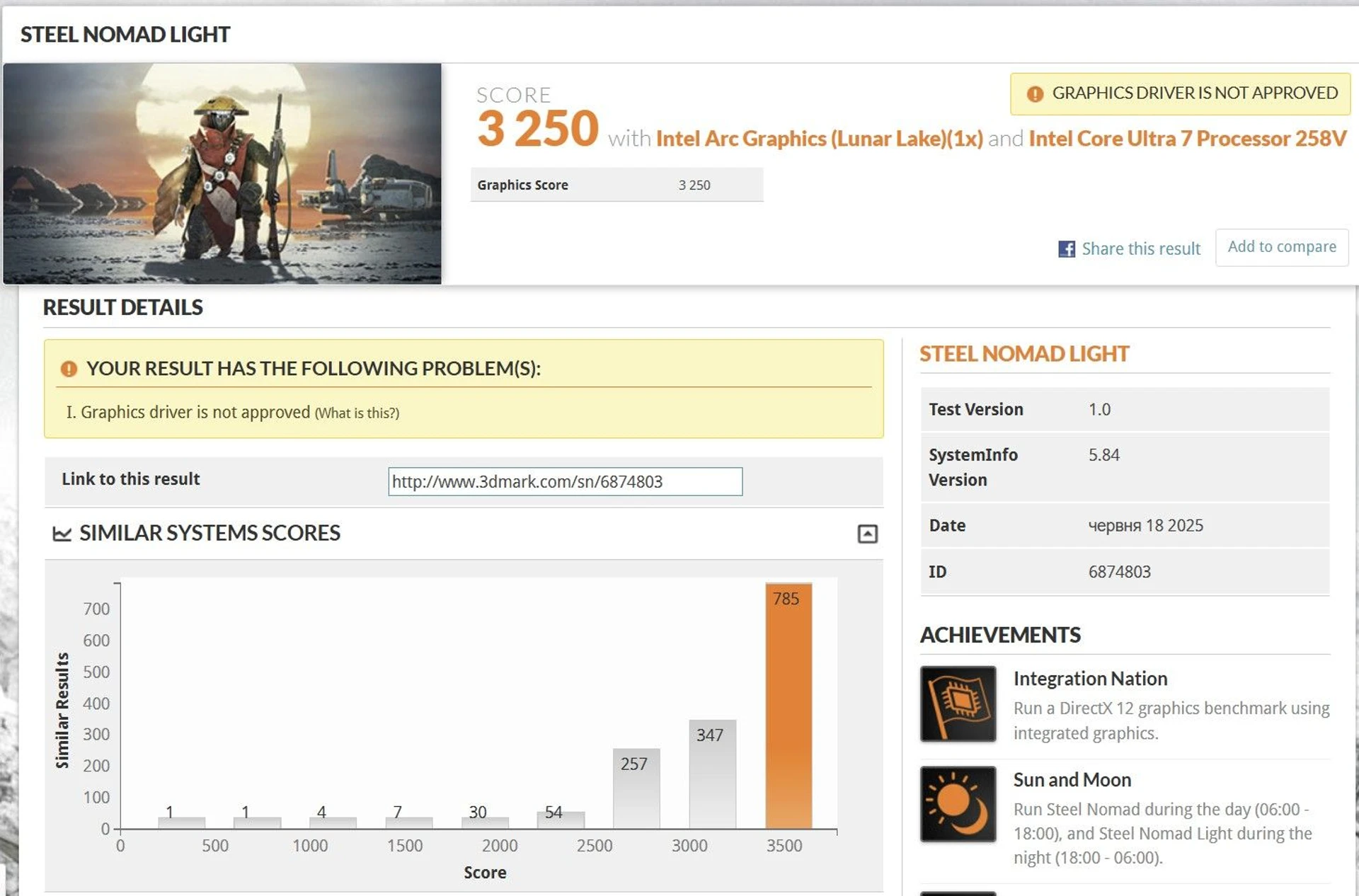Click the Result Details heading
The image size is (1359, 896).
pyautogui.click(x=123, y=307)
